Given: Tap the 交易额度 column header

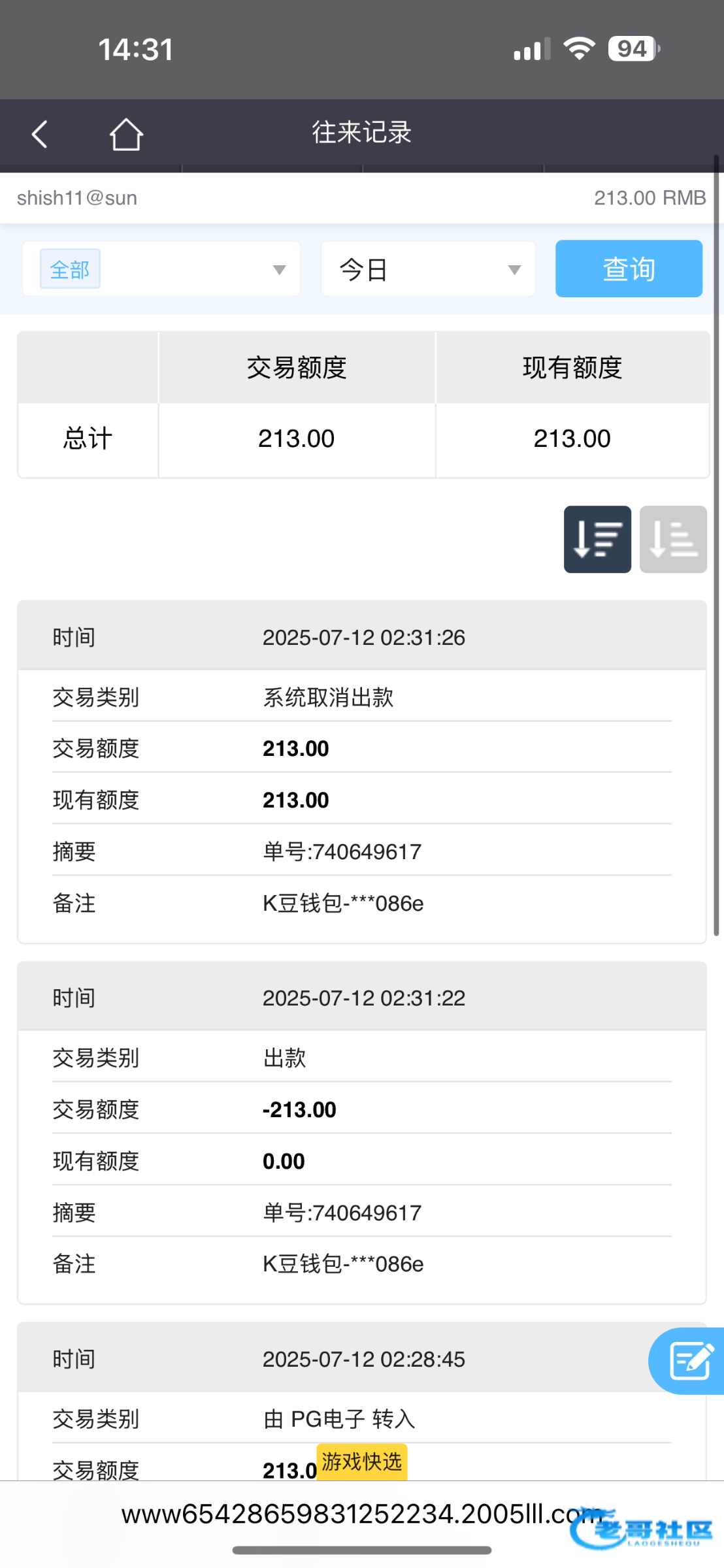Looking at the screenshot, I should pyautogui.click(x=297, y=367).
